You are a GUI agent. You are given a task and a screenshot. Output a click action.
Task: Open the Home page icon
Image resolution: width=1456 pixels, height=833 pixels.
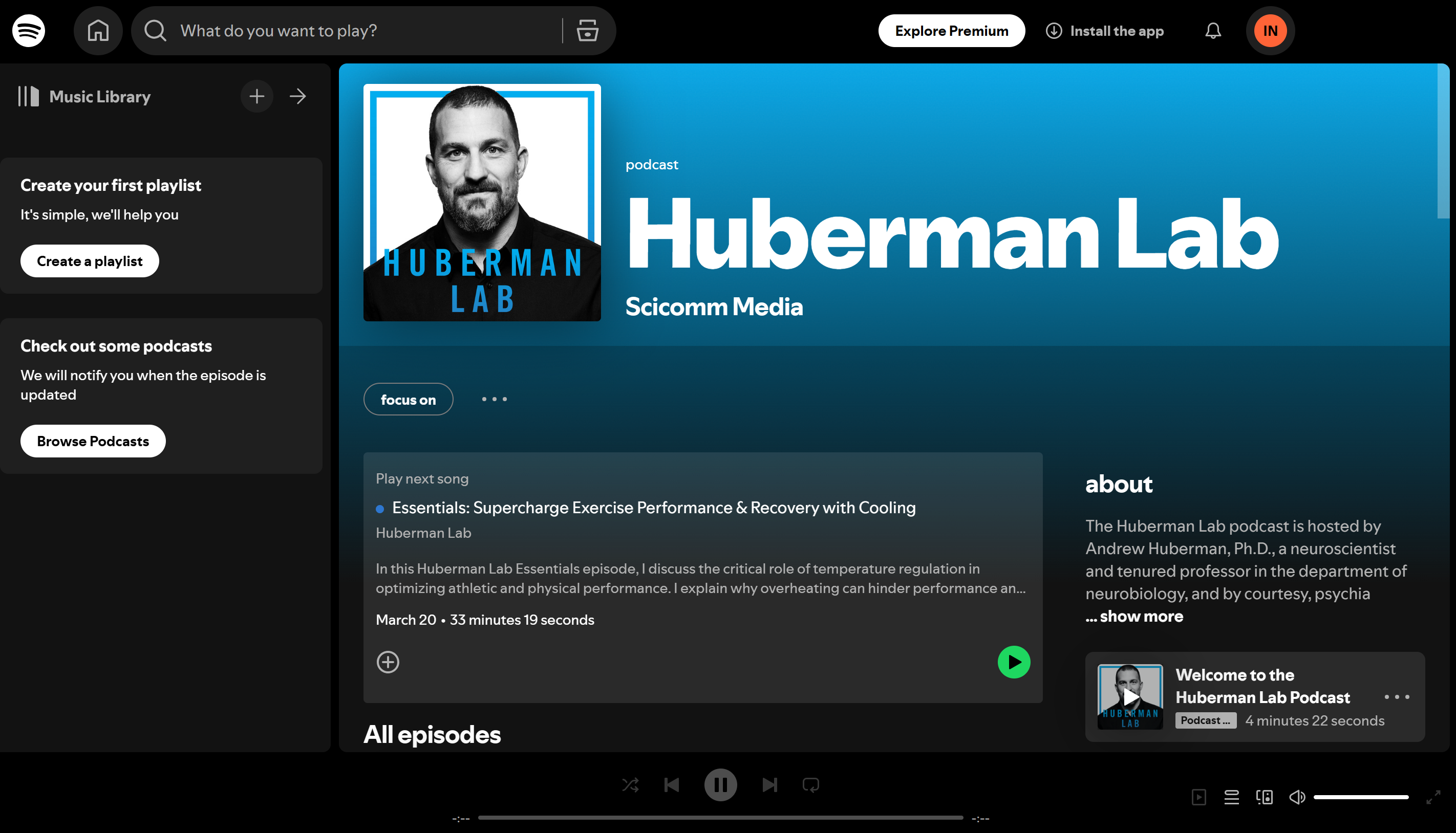pos(98,30)
